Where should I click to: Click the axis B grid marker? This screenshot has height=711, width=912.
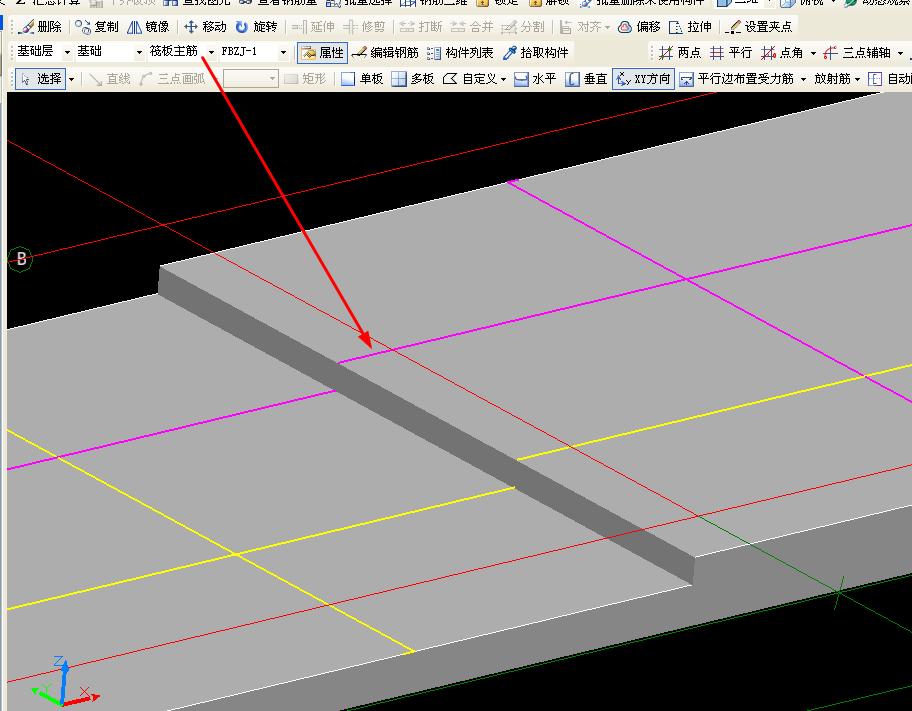point(20,259)
